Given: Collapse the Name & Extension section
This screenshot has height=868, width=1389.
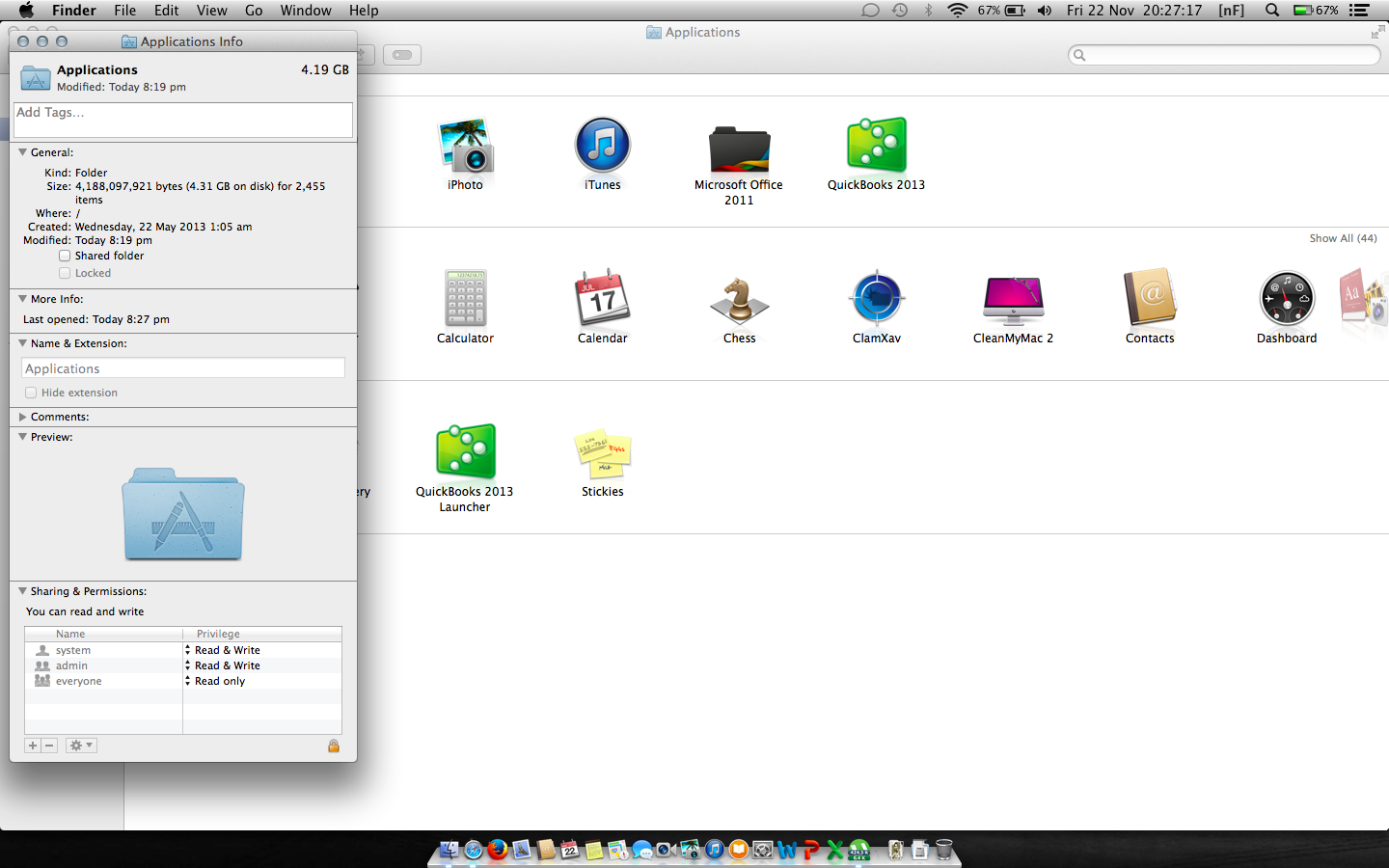Looking at the screenshot, I should [22, 343].
